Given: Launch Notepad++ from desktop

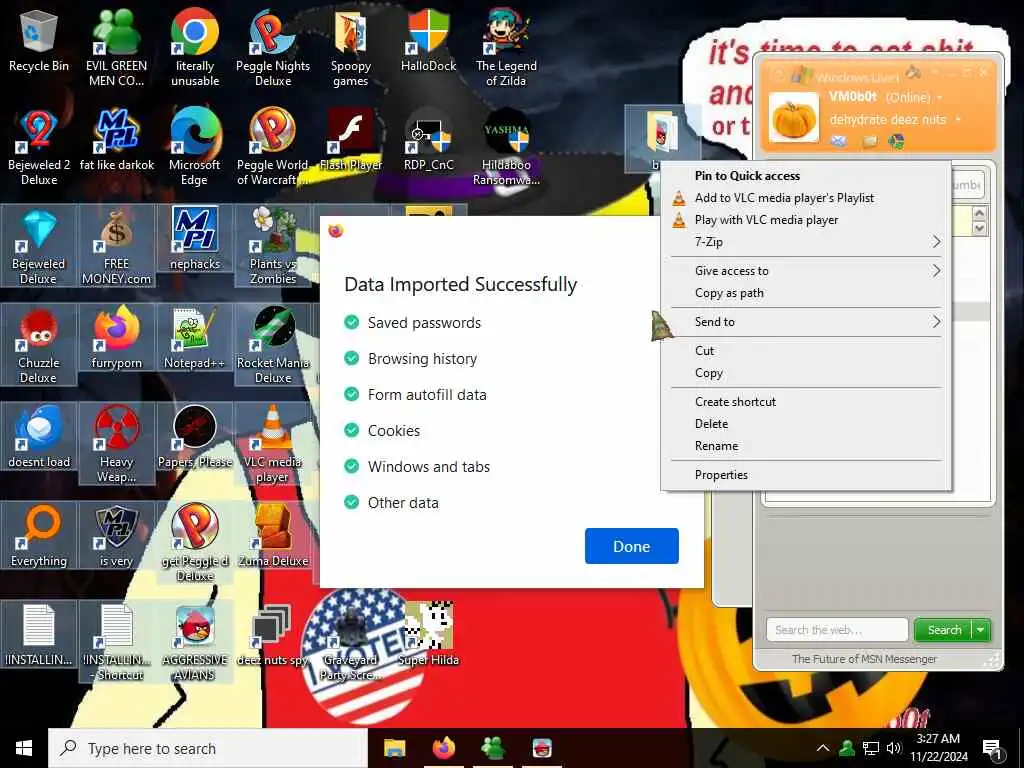Looking at the screenshot, I should click(195, 338).
